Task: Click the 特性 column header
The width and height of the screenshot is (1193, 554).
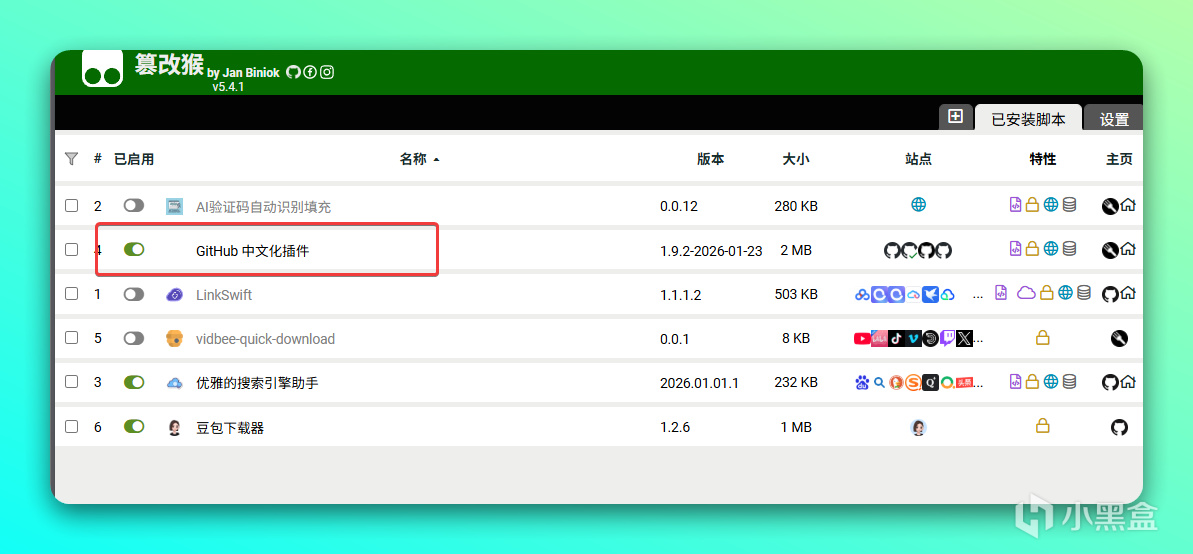Action: pyautogui.click(x=1042, y=159)
